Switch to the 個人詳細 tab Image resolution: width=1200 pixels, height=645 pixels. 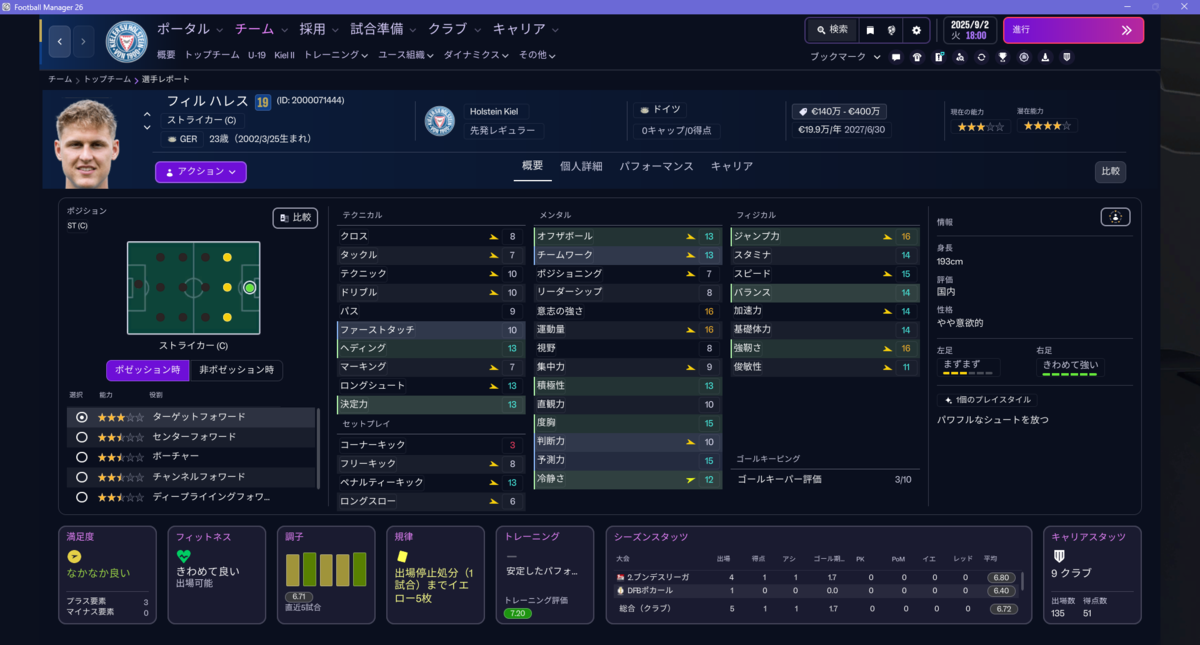tap(581, 166)
